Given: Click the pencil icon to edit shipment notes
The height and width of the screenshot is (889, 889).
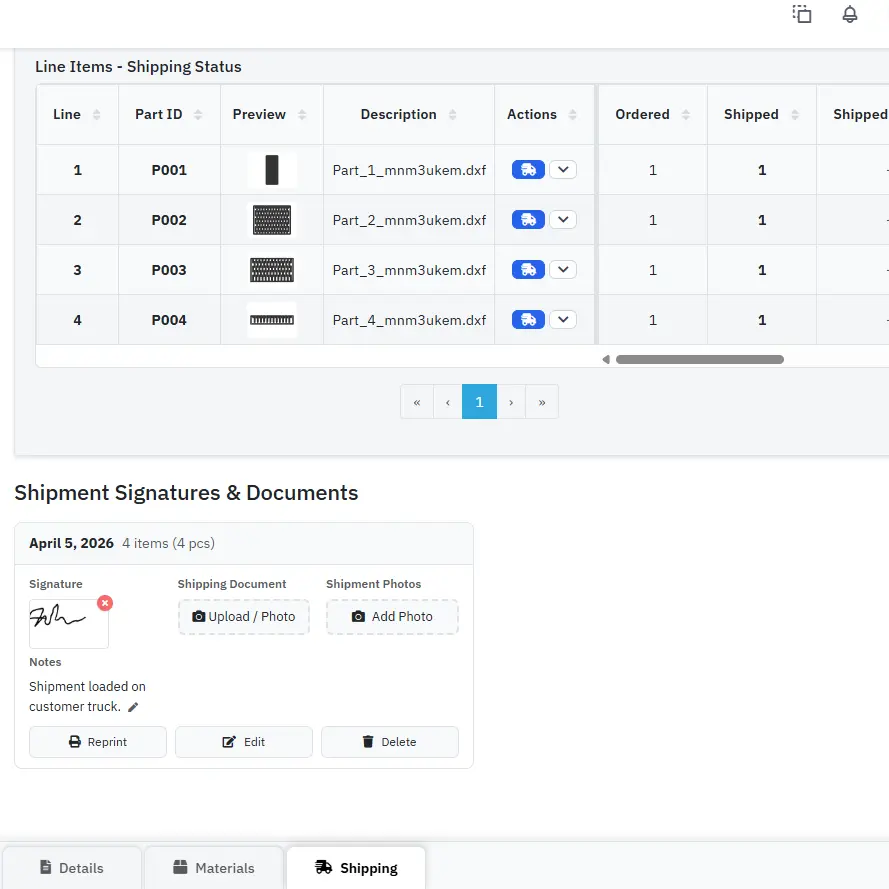Looking at the screenshot, I should click(x=133, y=707).
